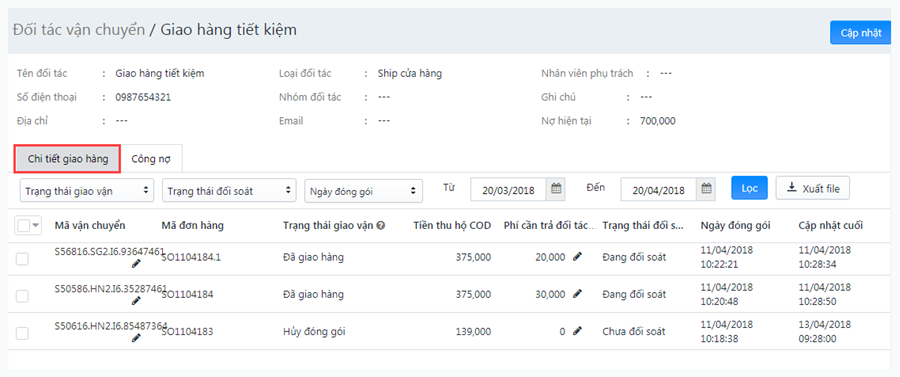
Task: Click the Lọc filter button
Action: [x=749, y=188]
